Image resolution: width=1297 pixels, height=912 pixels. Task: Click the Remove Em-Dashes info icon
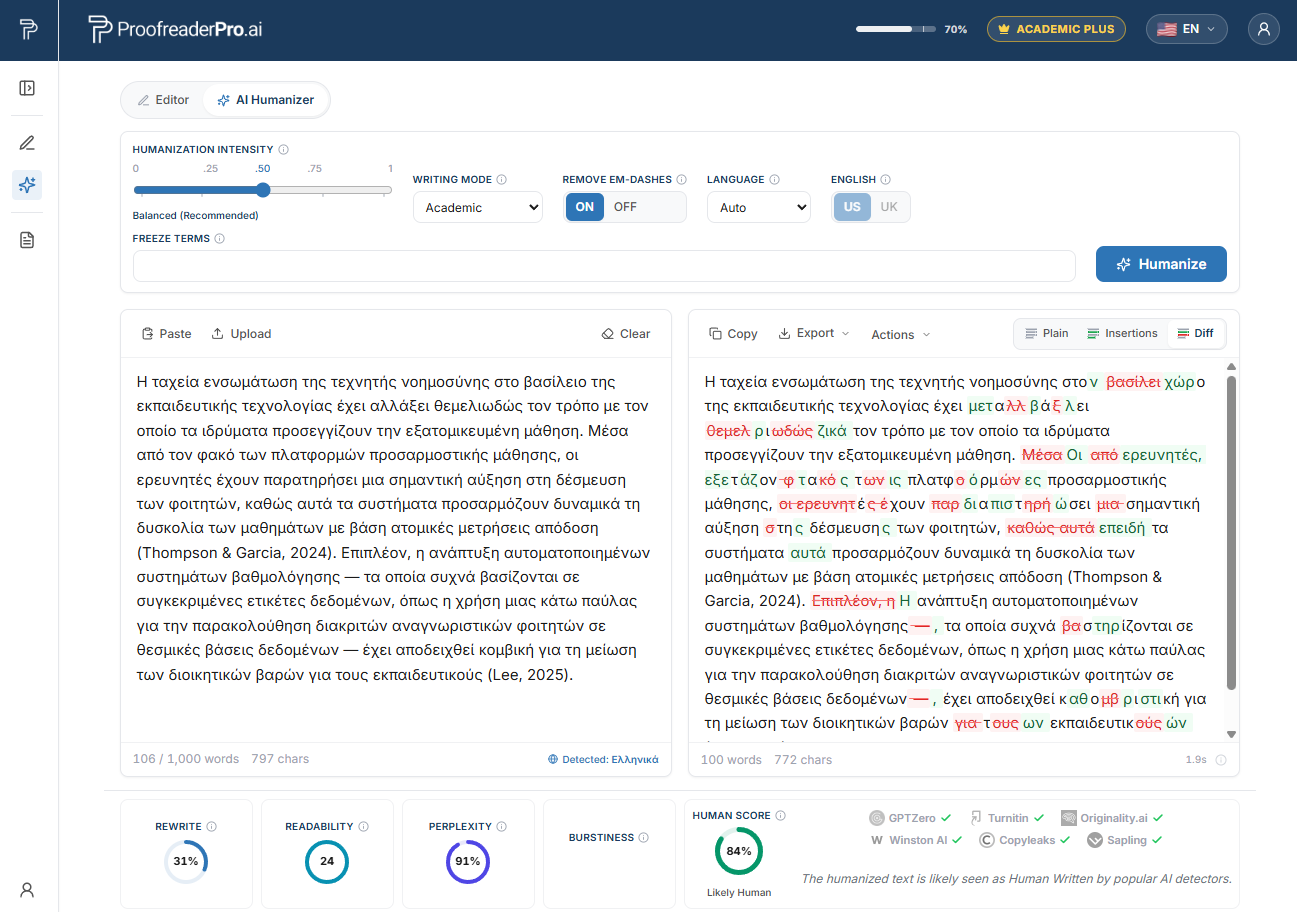coord(682,180)
